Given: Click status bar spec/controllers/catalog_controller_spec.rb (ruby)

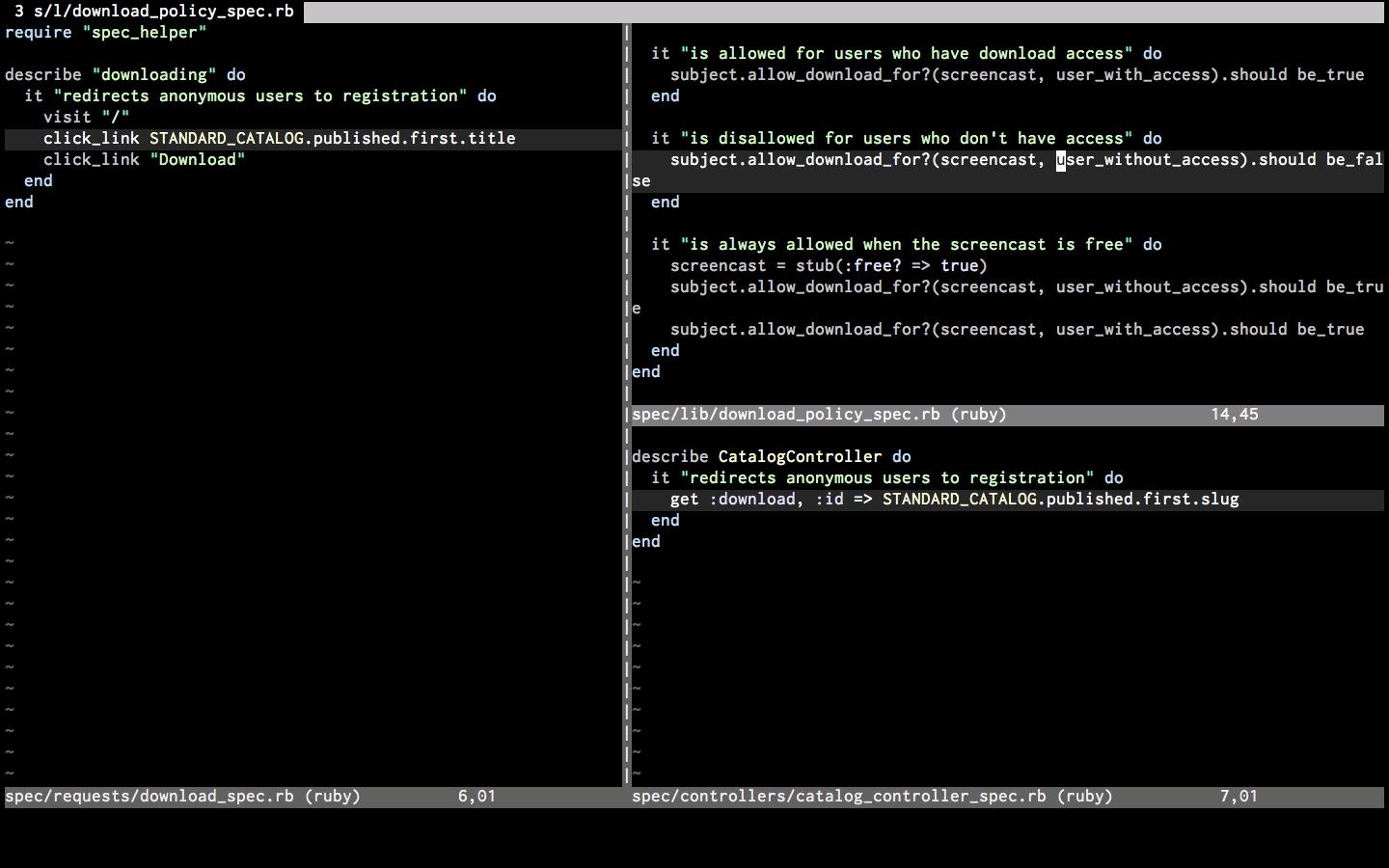Looking at the screenshot, I should point(873,797).
